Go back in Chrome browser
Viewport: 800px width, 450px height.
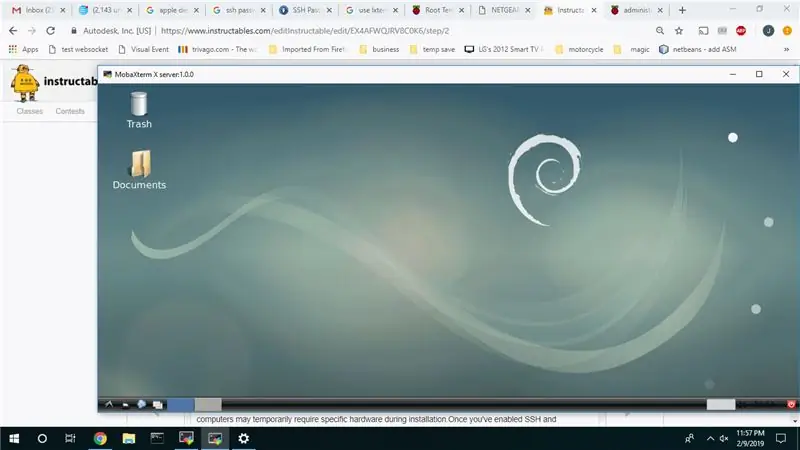pos(13,31)
